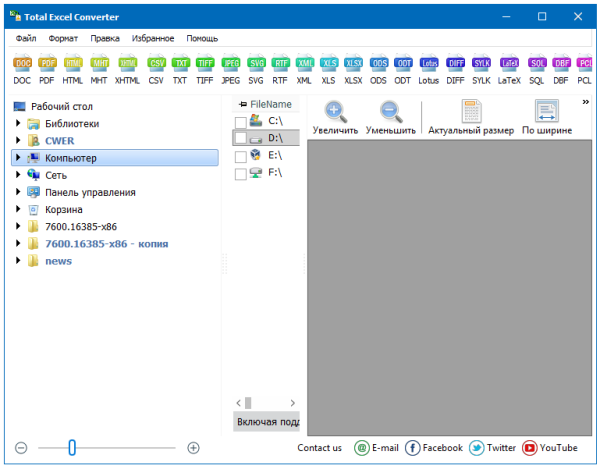The image size is (600, 469).
Task: Expand the news folder node
Action: [18, 261]
